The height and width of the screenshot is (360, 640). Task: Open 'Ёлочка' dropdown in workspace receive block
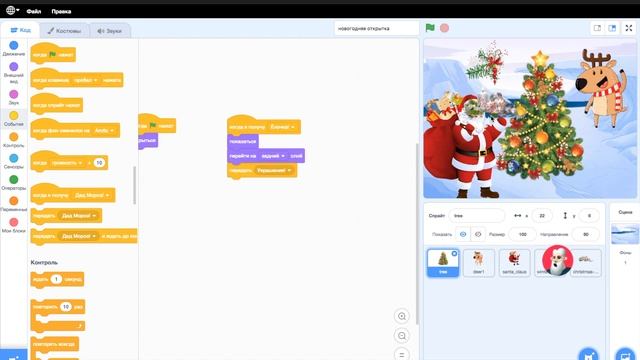(x=282, y=127)
